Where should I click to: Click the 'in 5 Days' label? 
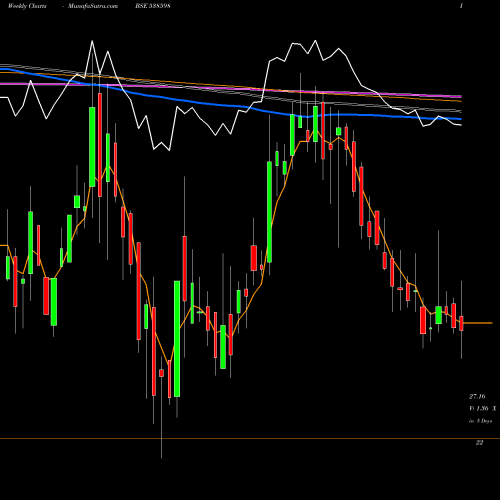point(481,421)
